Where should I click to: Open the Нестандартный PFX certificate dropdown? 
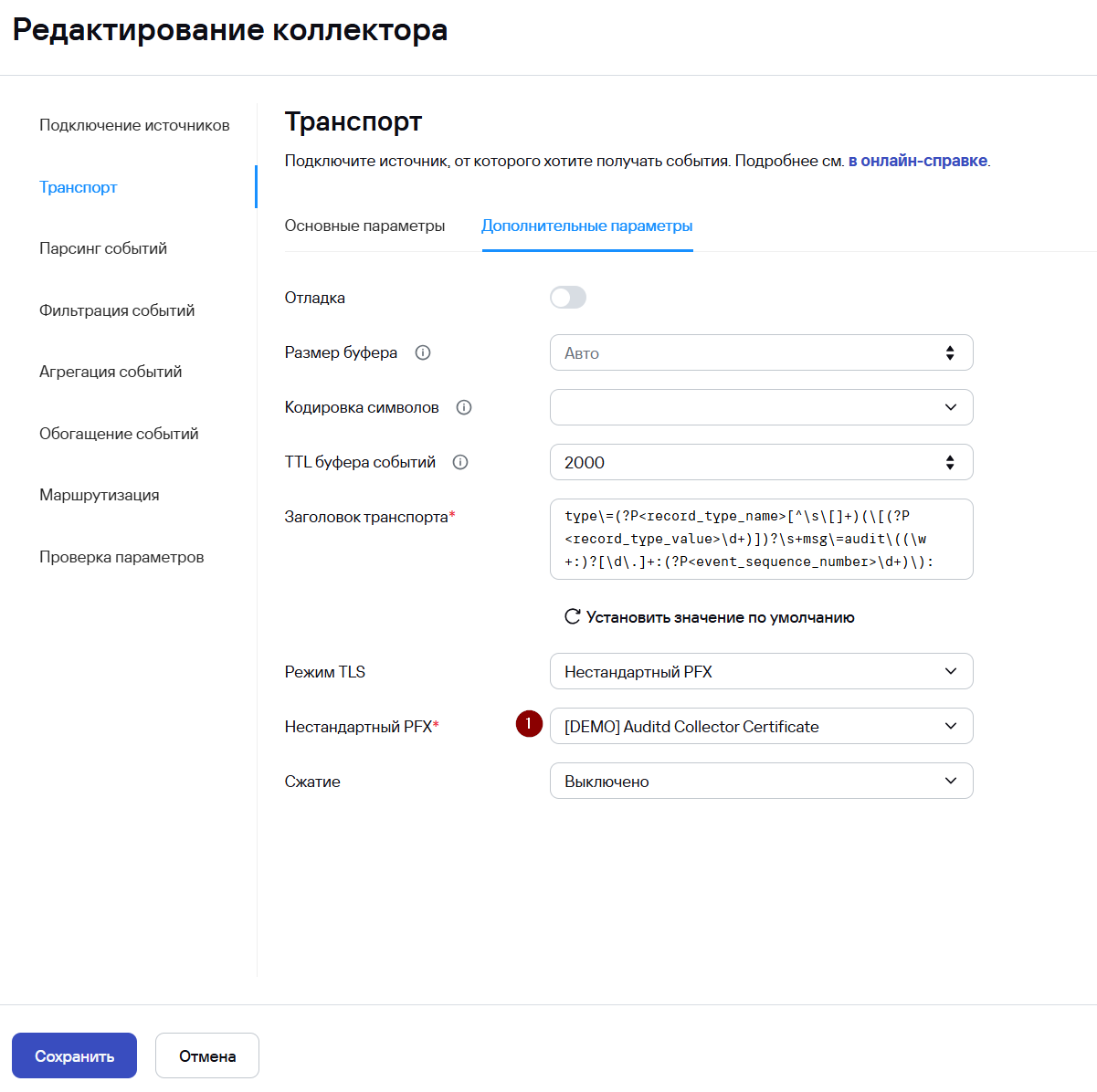(761, 727)
